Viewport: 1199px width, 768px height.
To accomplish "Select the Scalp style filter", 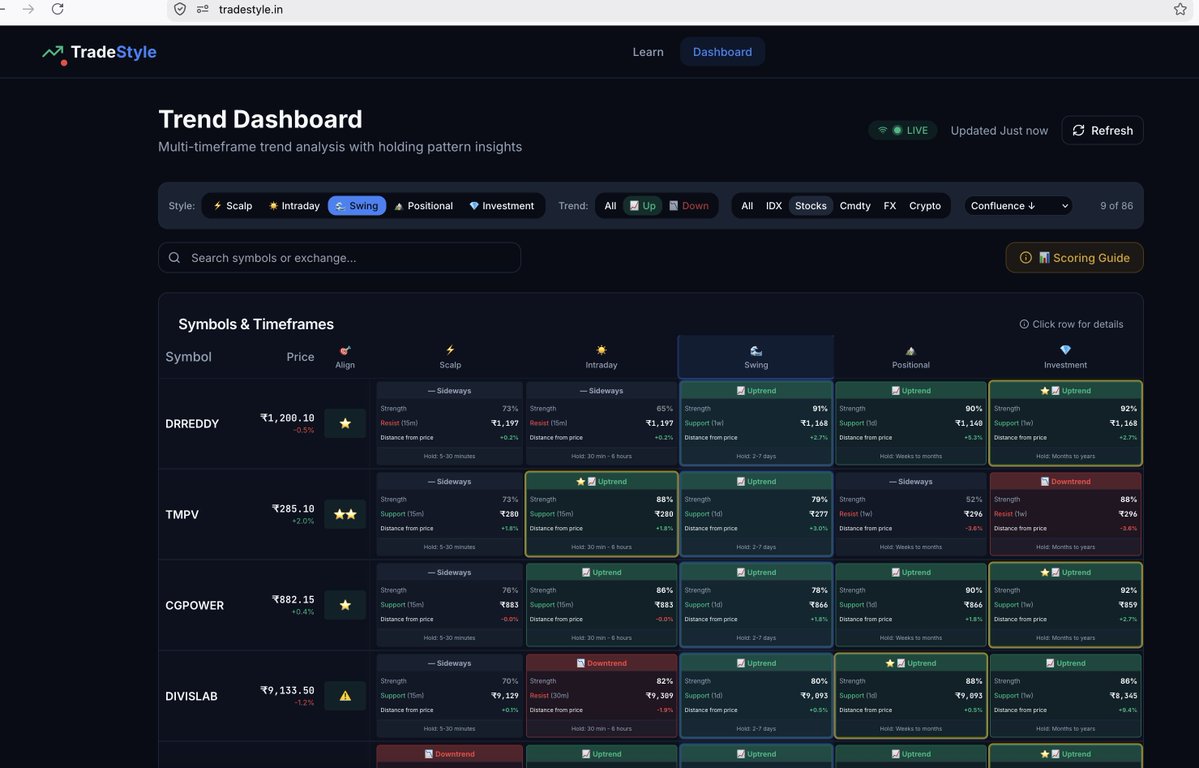I will [232, 206].
